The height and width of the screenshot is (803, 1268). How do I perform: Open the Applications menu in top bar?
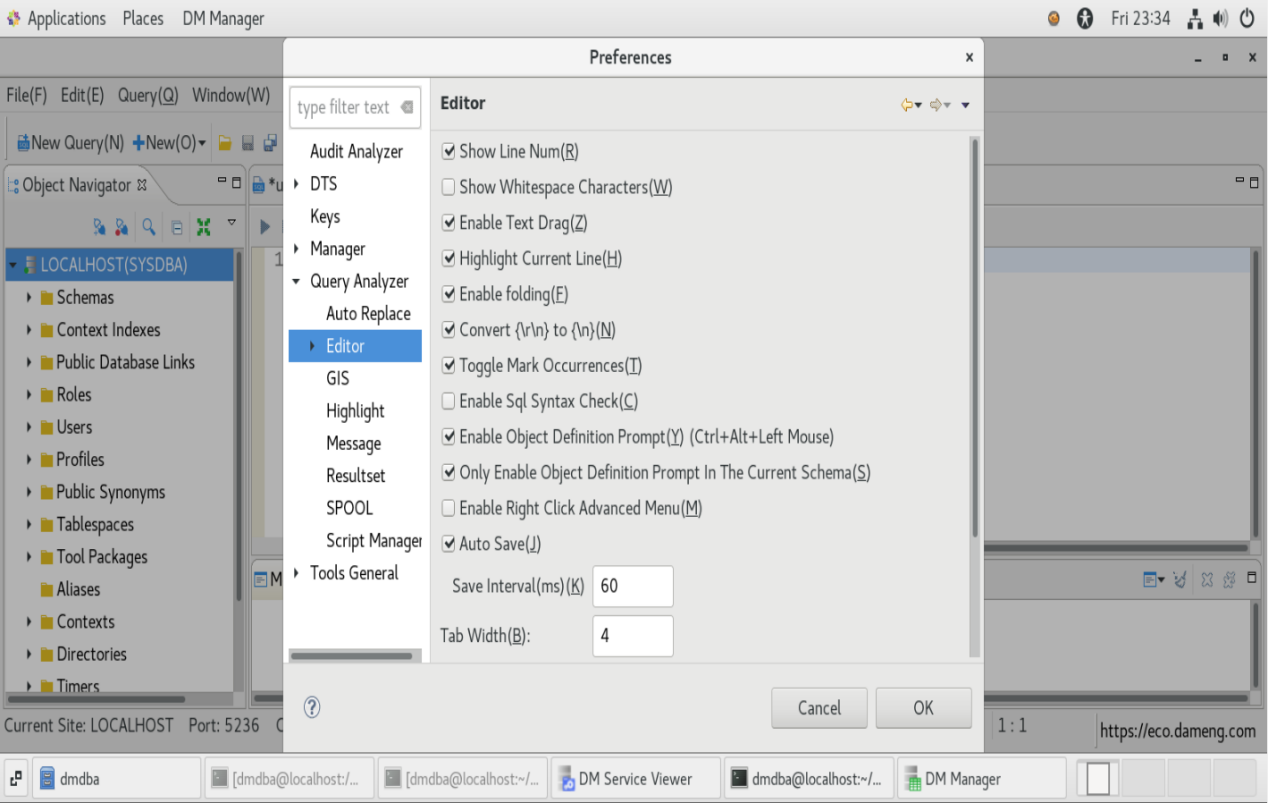66,19
